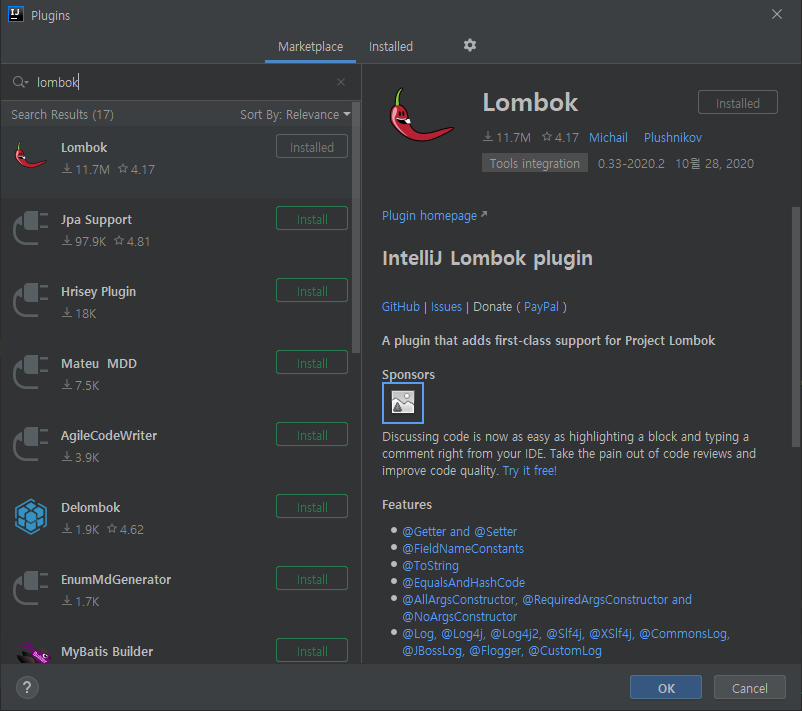
Task: Install the Delombok plugin
Action: pyautogui.click(x=312, y=507)
